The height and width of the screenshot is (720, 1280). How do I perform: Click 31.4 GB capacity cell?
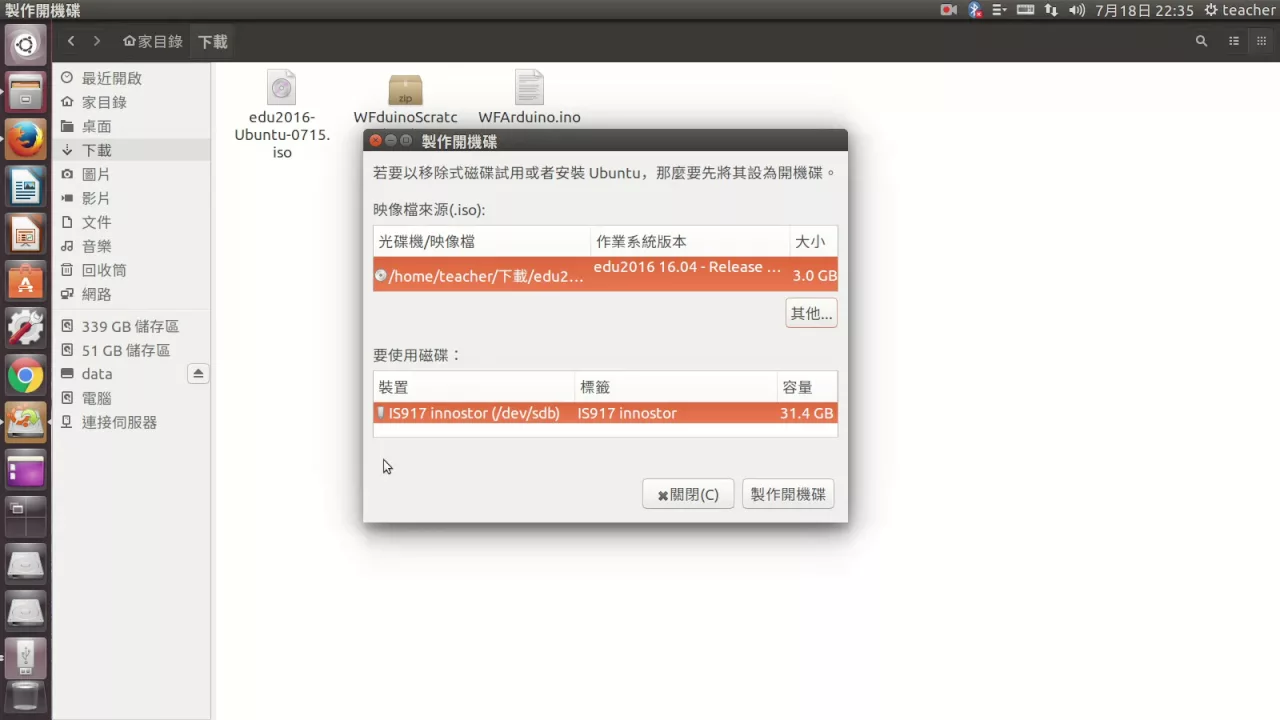click(806, 413)
